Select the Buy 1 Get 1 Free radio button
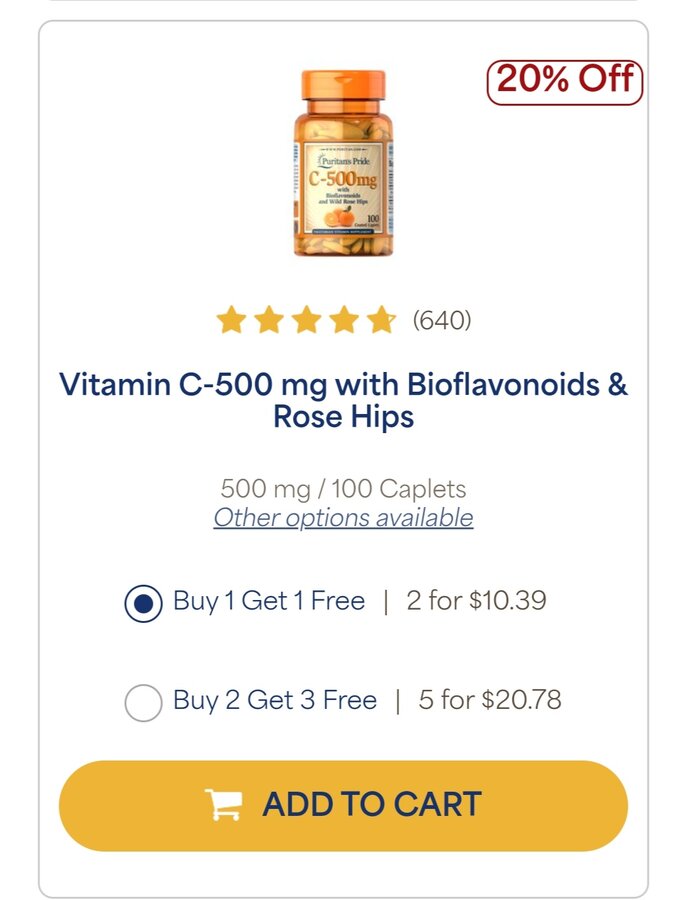The height and width of the screenshot is (900, 687). coord(143,603)
